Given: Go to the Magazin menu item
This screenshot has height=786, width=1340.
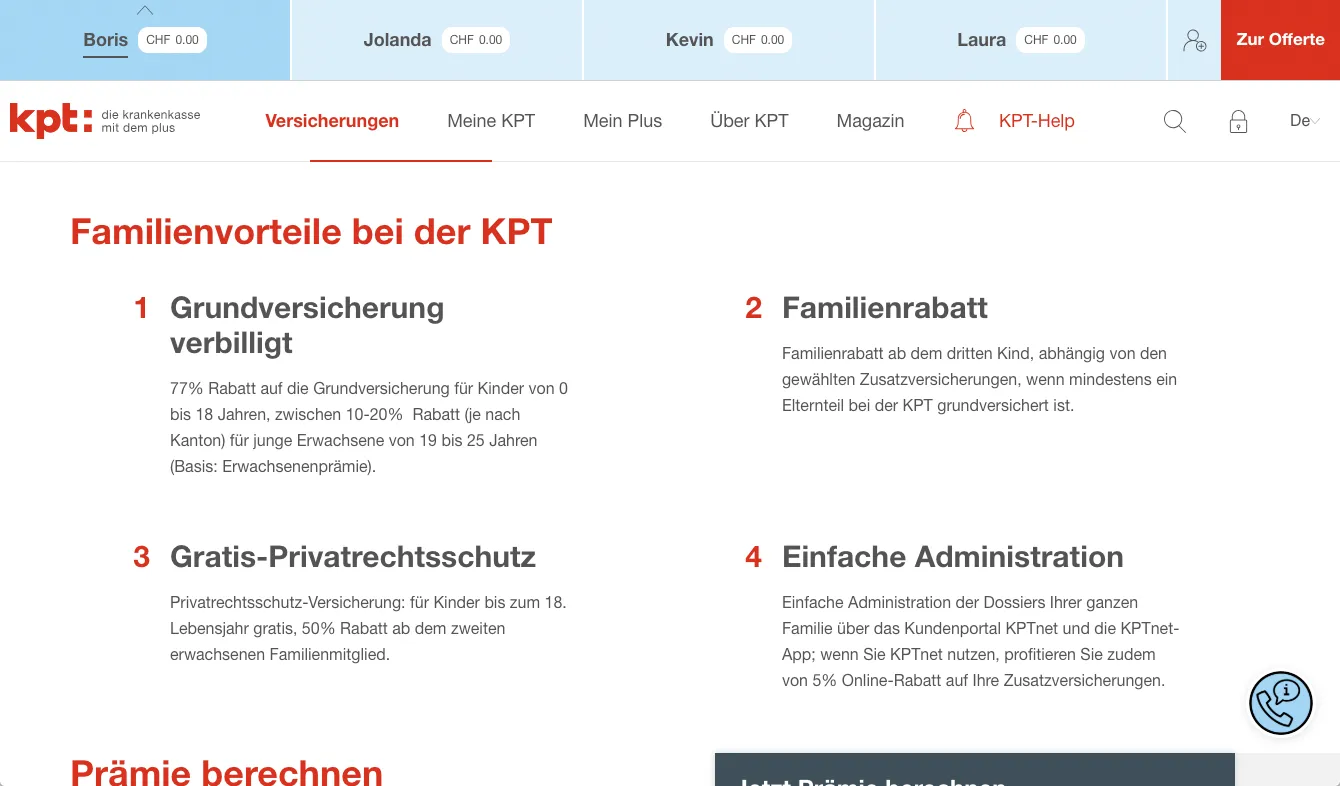Looking at the screenshot, I should pos(870,121).
